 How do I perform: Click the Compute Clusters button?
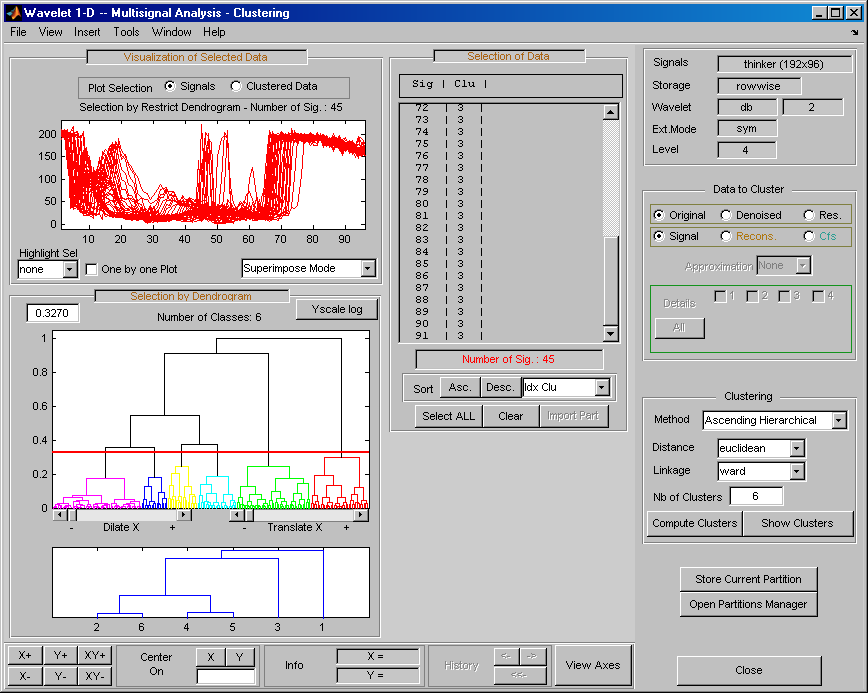click(694, 523)
